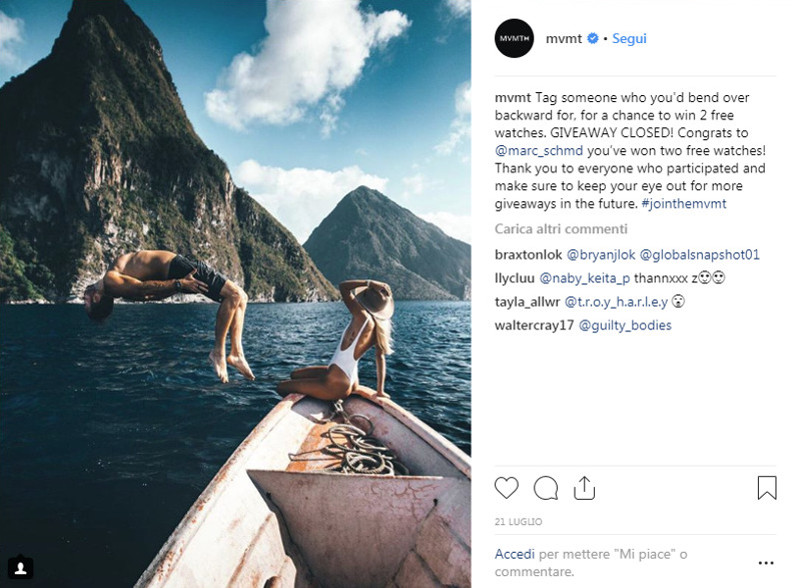The height and width of the screenshot is (588, 800).
Task: Save the post with the bookmark icon
Action: tap(766, 488)
